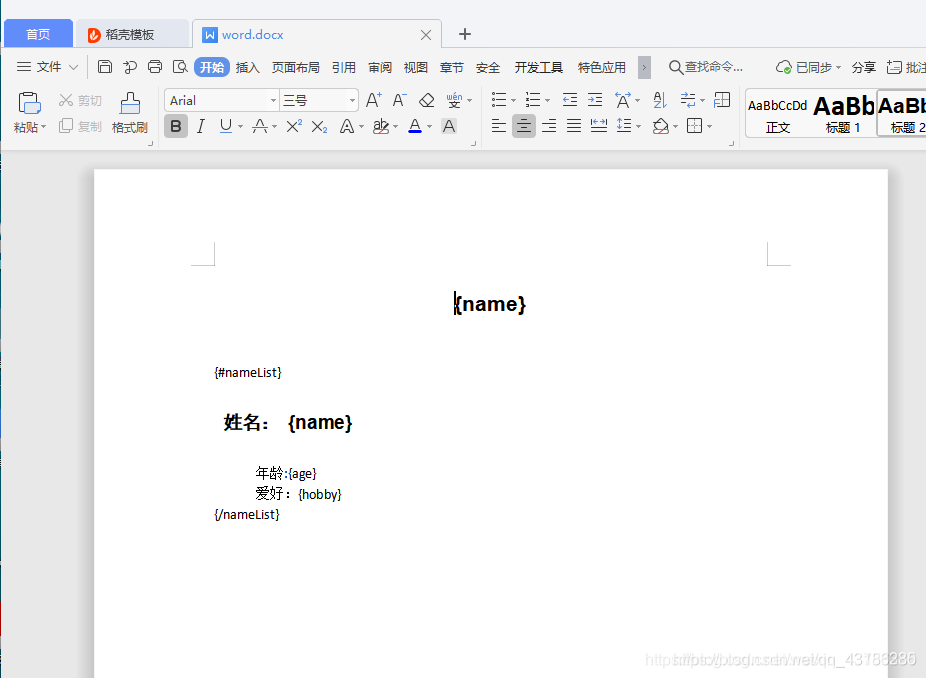Toggle center alignment

tap(523, 125)
